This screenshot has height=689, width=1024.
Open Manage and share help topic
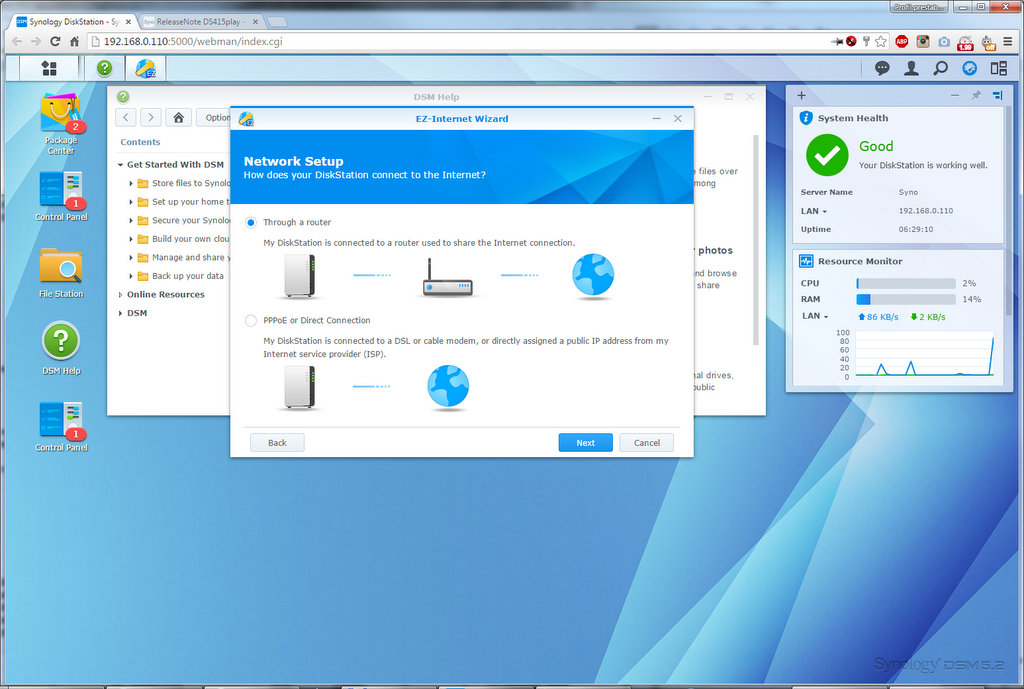point(191,258)
